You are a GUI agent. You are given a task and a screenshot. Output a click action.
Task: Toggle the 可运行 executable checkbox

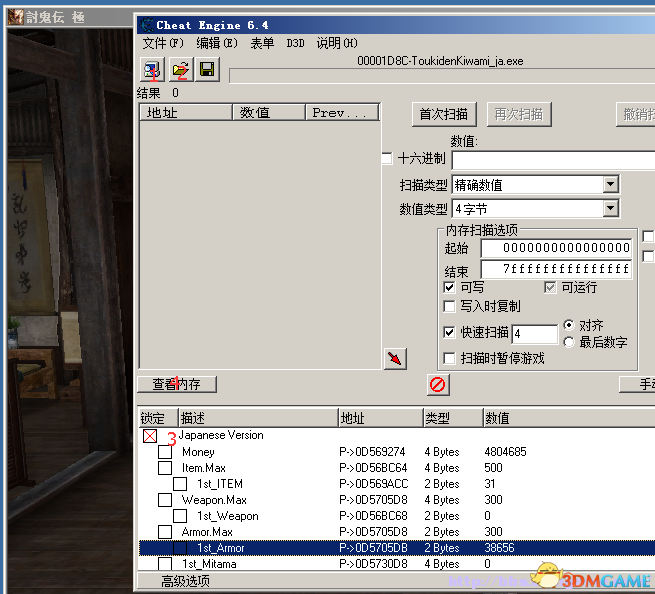point(550,287)
